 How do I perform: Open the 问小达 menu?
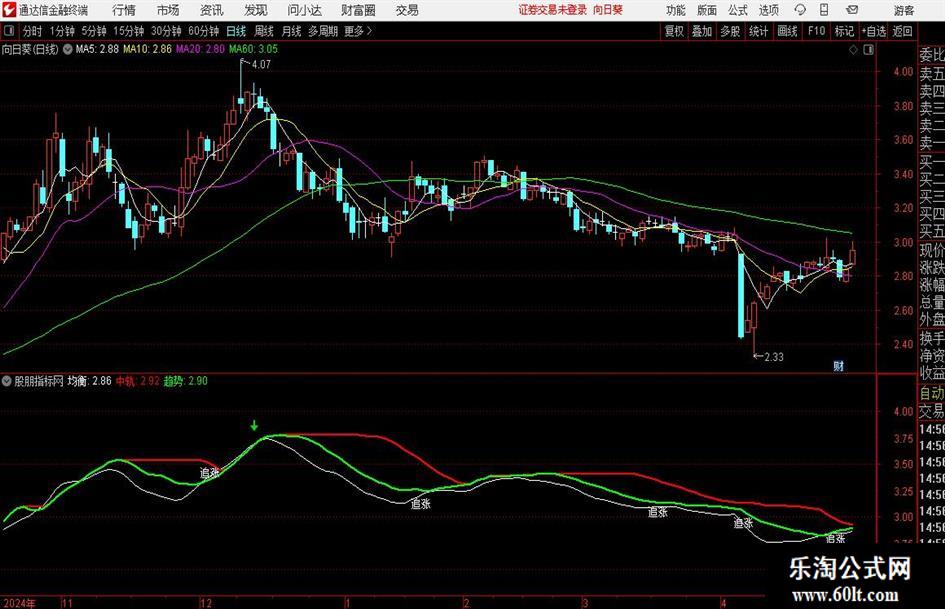[x=304, y=10]
